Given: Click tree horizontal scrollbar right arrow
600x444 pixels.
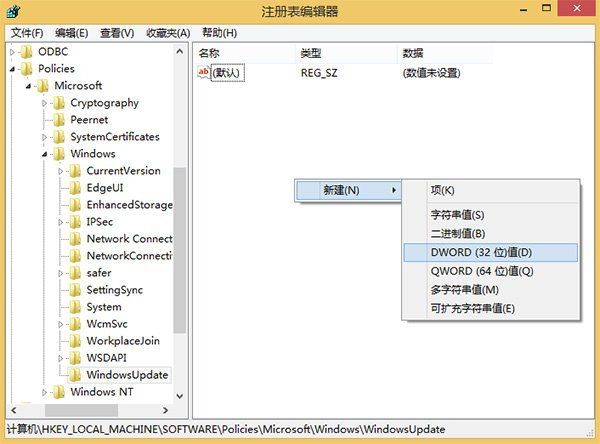Looking at the screenshot, I should coord(166,410).
